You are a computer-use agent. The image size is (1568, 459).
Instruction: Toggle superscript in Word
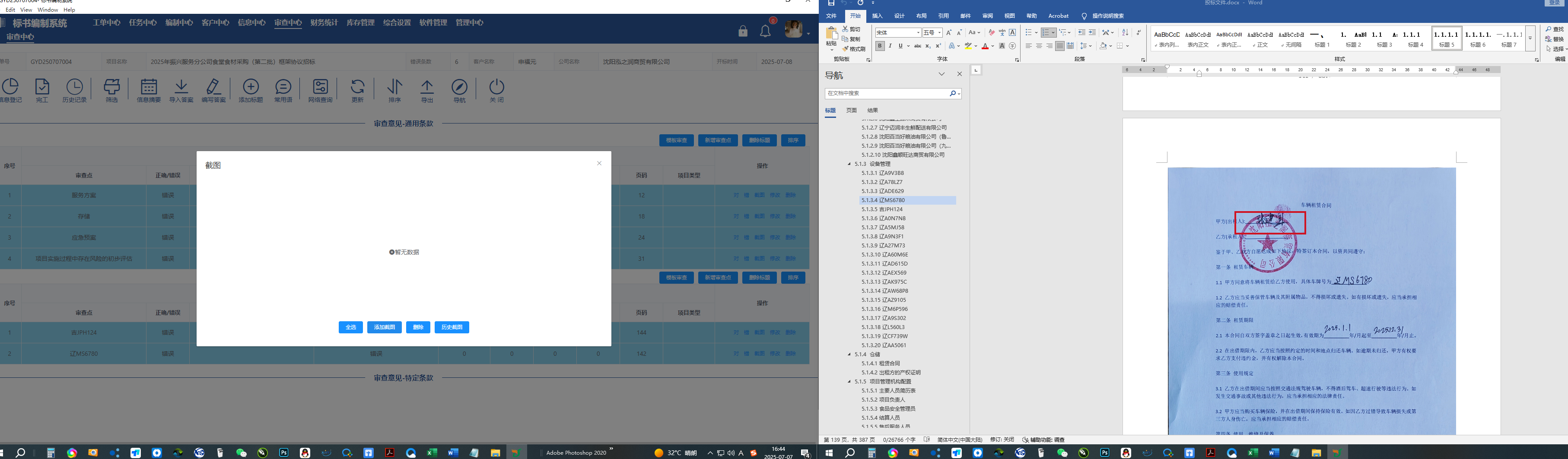coord(938,46)
